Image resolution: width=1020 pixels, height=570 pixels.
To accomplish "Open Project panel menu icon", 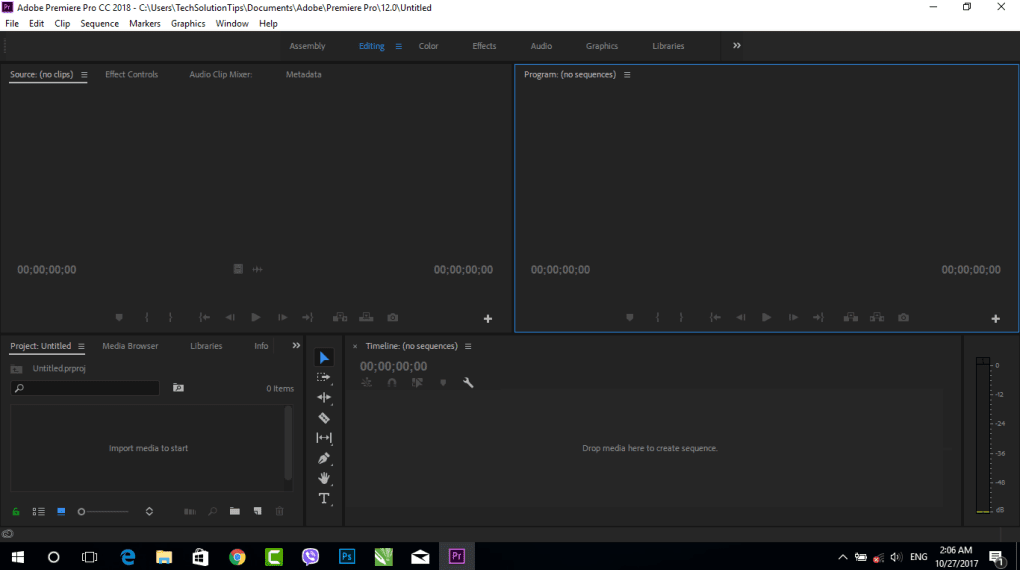I will tap(81, 346).
